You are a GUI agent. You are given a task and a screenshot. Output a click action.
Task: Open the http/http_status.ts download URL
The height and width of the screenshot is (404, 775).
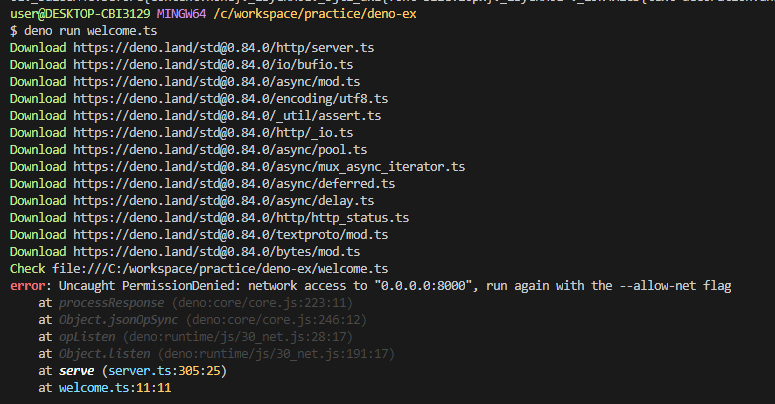pos(241,218)
